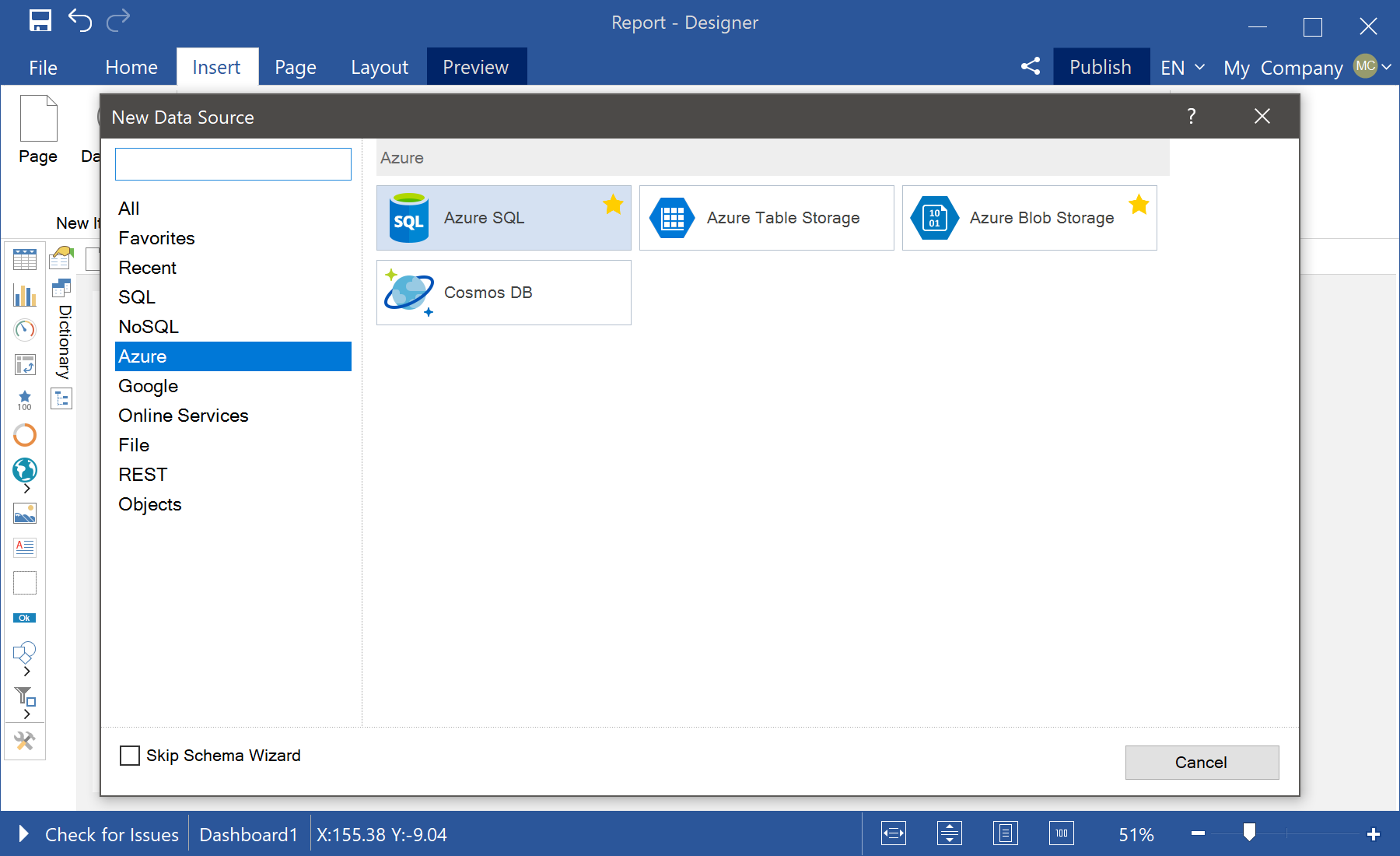Open the EN language dropdown
Screen dimensions: 1400x856
[x=1182, y=68]
